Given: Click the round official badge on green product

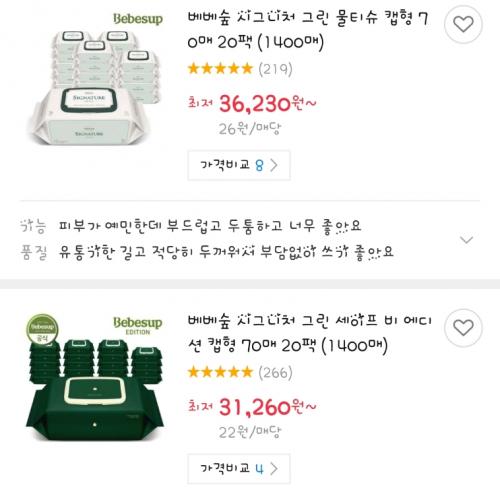Looking at the screenshot, I should click(42, 329).
